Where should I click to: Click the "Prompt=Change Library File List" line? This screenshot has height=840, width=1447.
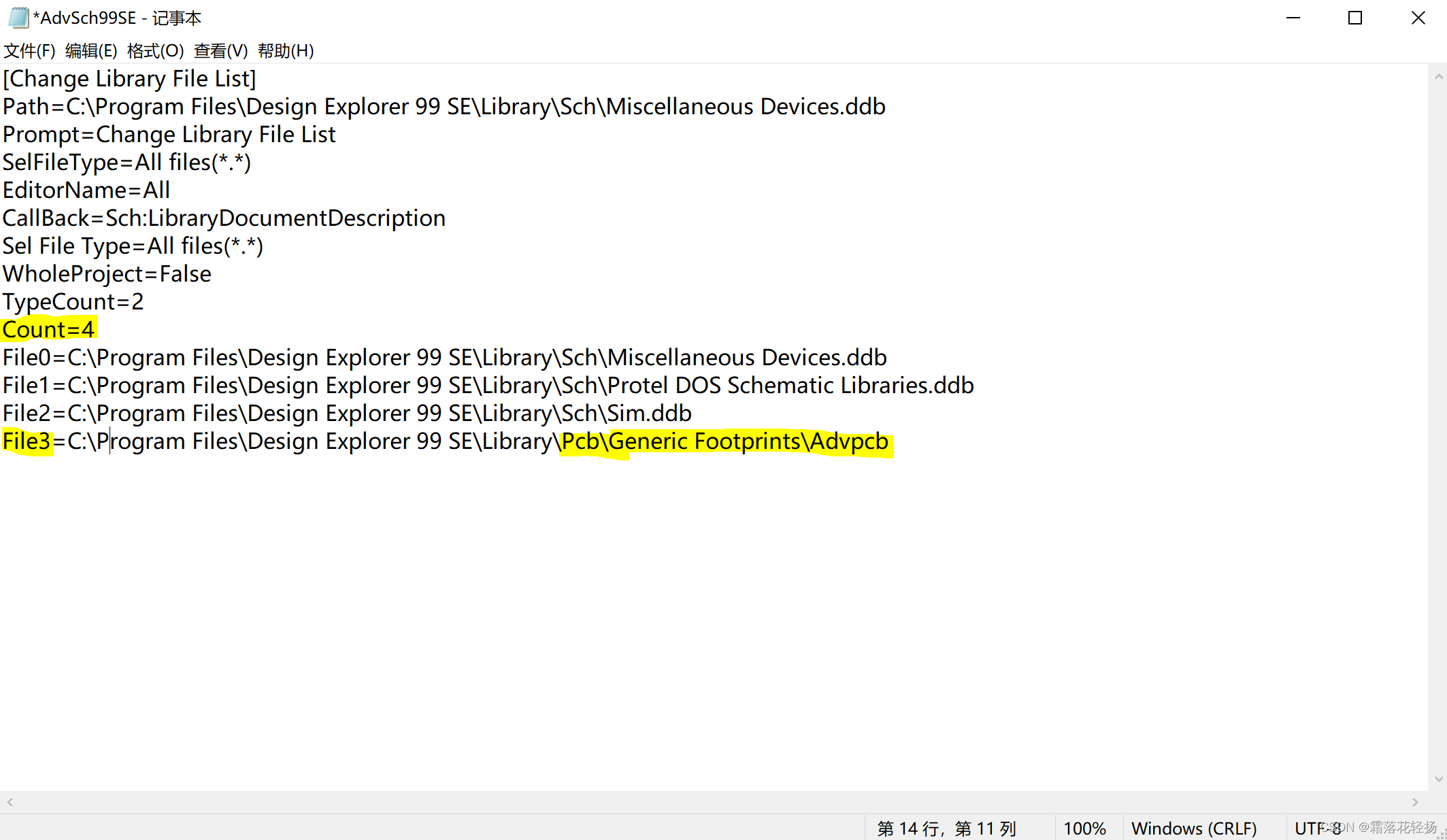coord(169,135)
